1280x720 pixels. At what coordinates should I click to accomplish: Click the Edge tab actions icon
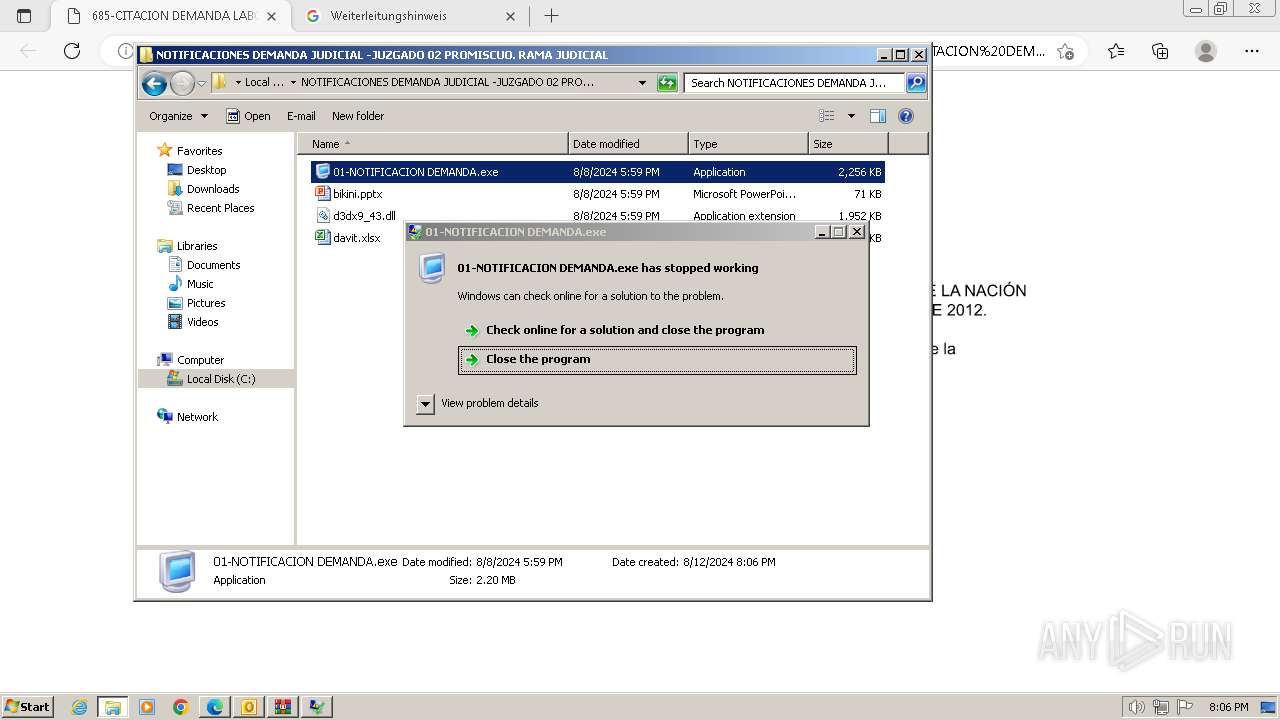(24, 16)
